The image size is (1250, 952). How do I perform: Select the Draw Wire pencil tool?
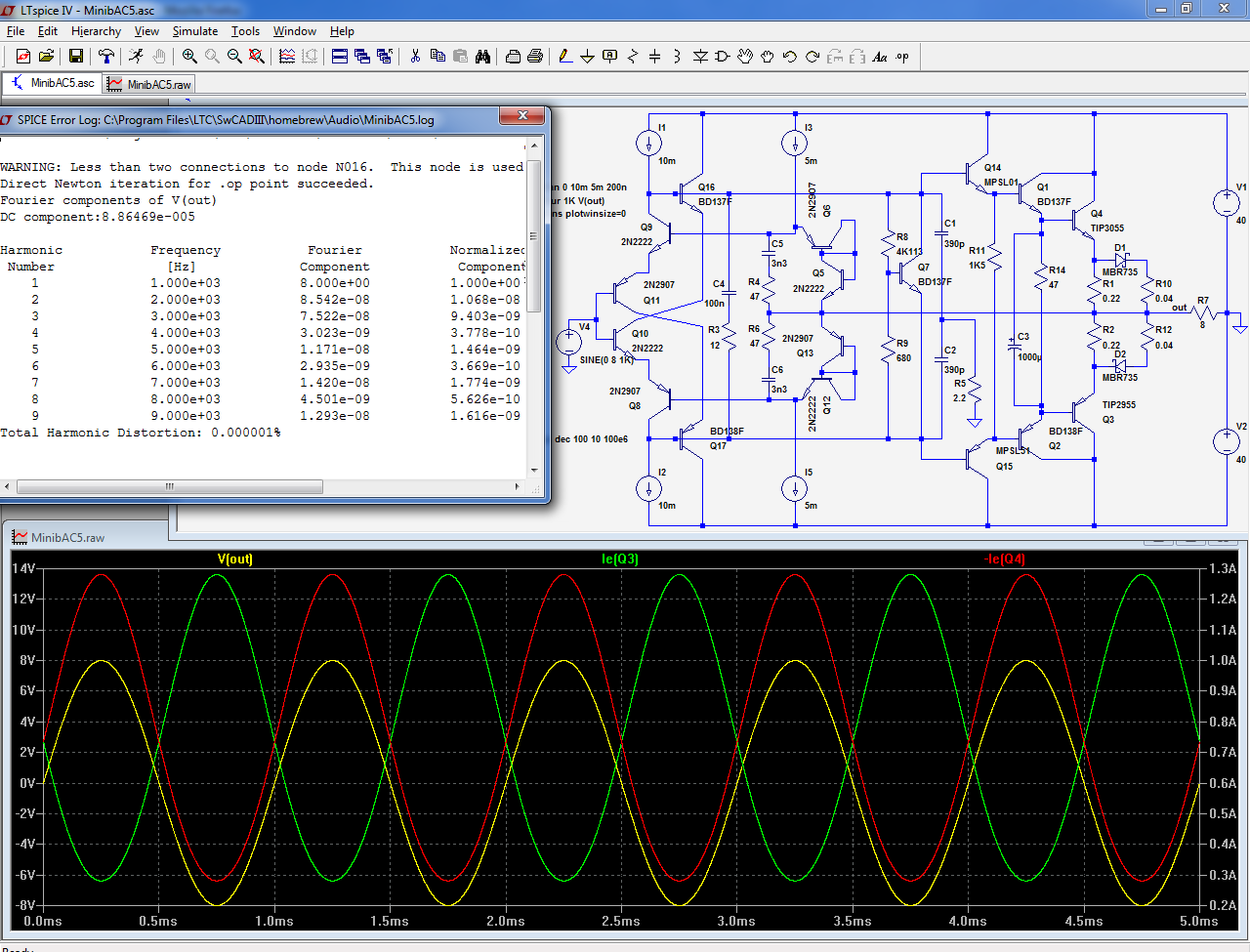pyautogui.click(x=565, y=57)
